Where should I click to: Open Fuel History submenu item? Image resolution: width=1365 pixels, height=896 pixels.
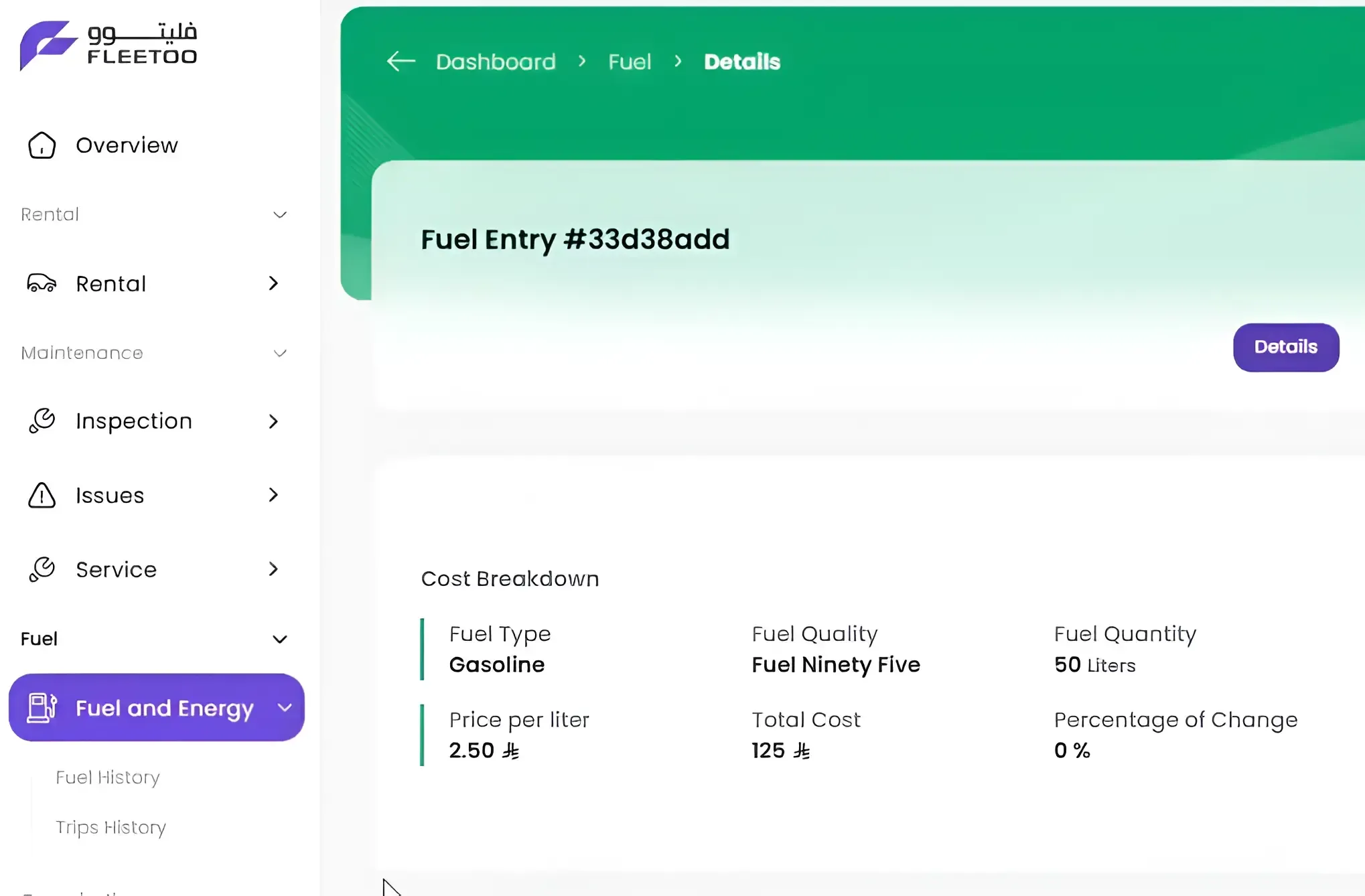tap(108, 777)
